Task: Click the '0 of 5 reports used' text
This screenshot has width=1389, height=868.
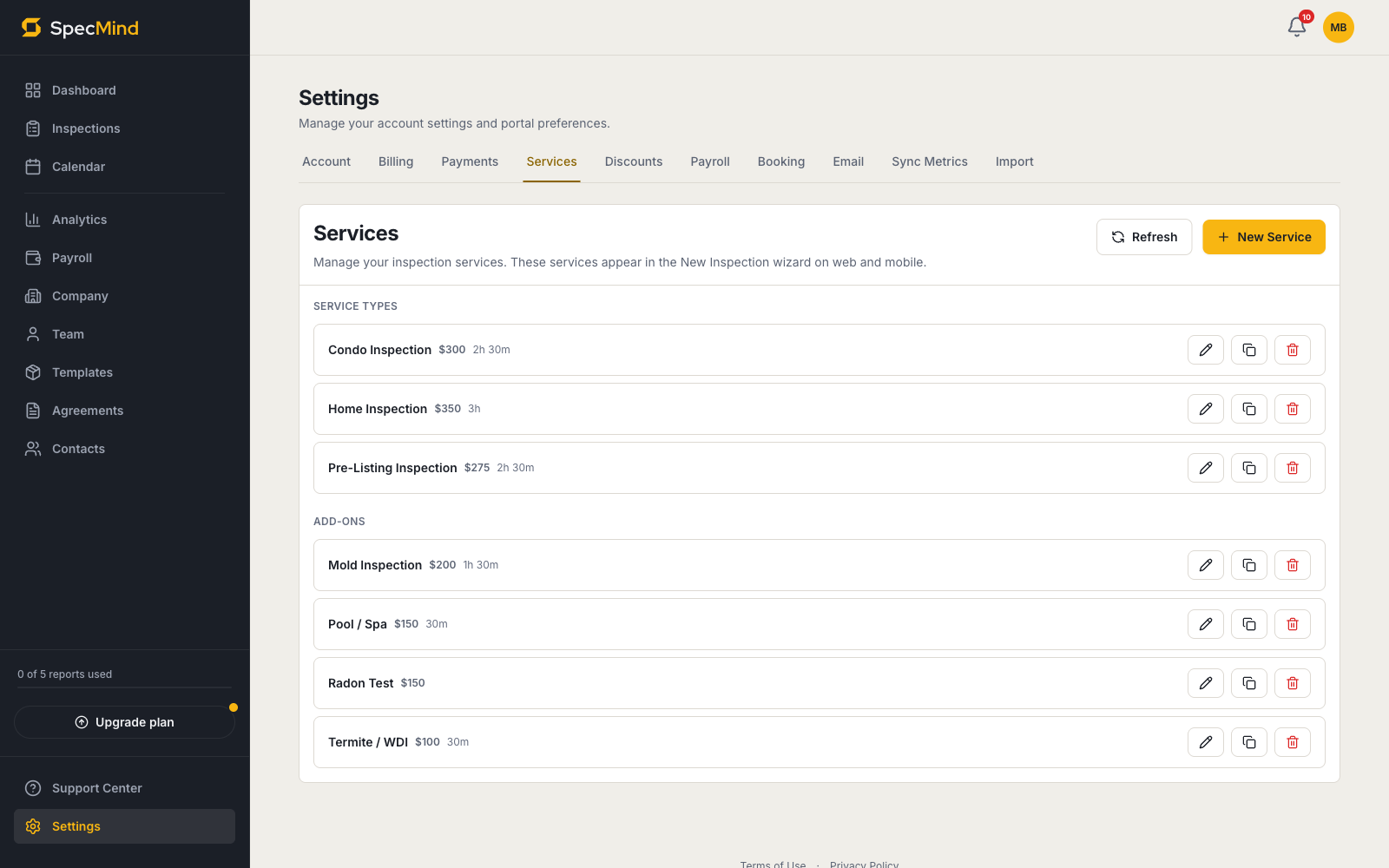Action: point(65,674)
